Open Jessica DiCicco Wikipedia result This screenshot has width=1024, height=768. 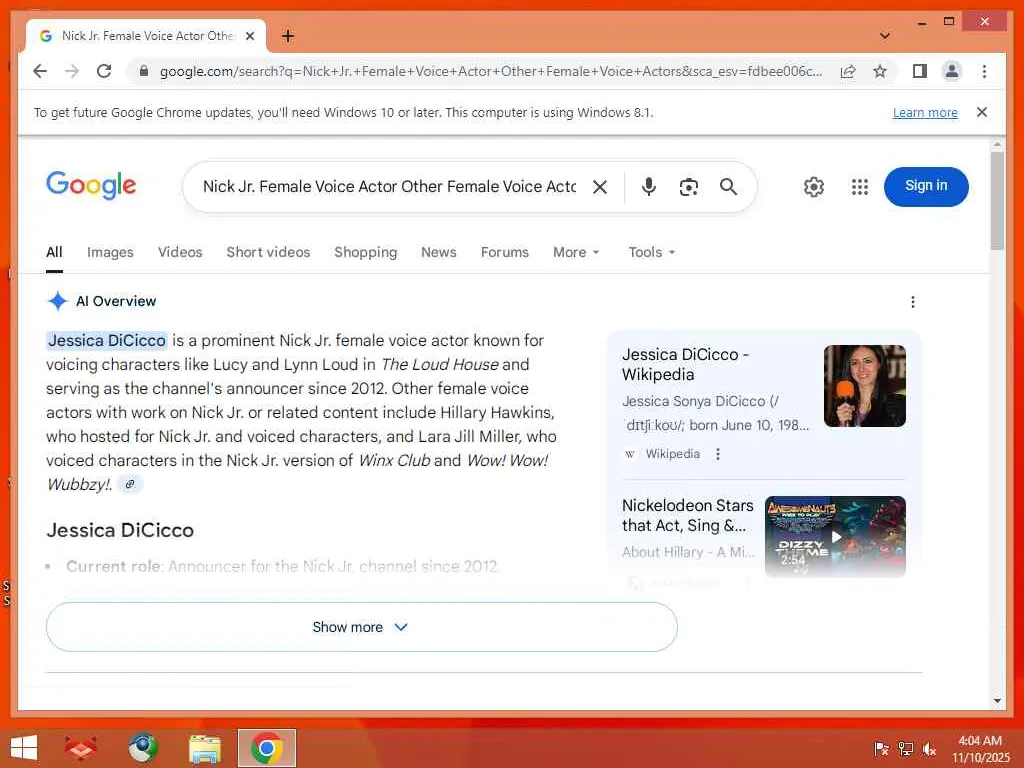click(x=685, y=364)
